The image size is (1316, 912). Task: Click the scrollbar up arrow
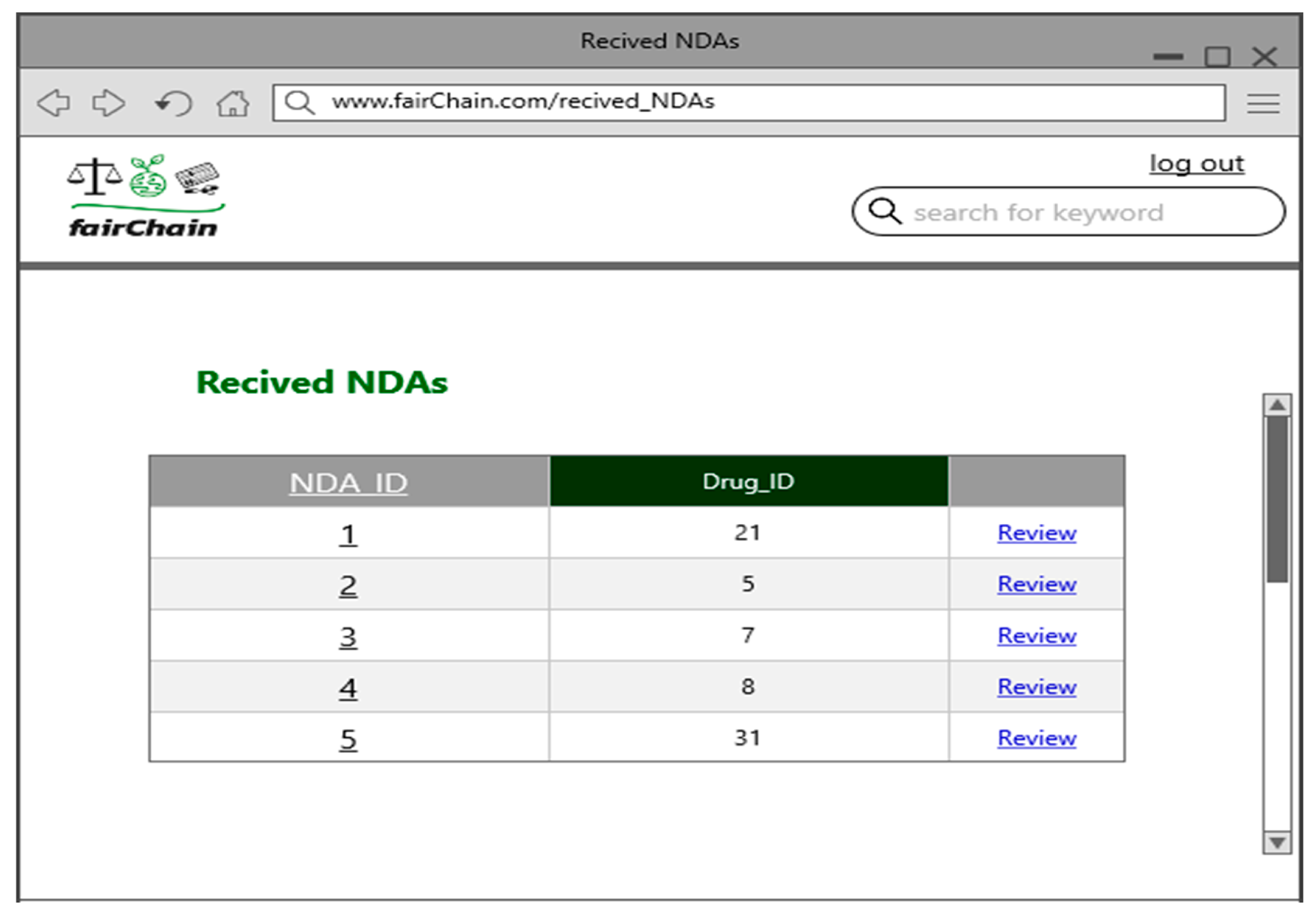point(1277,405)
